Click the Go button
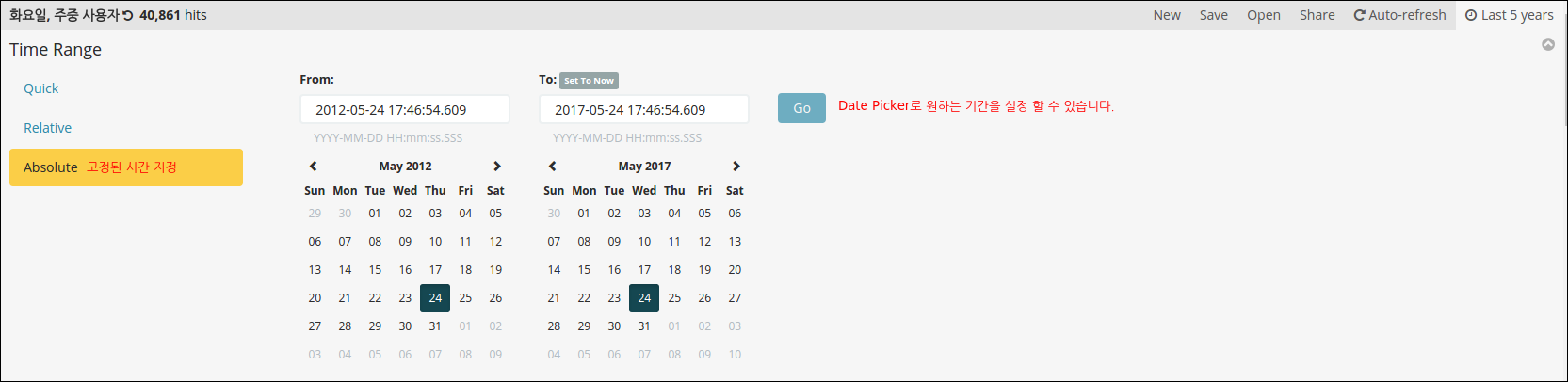The image size is (1568, 382). 801,108
